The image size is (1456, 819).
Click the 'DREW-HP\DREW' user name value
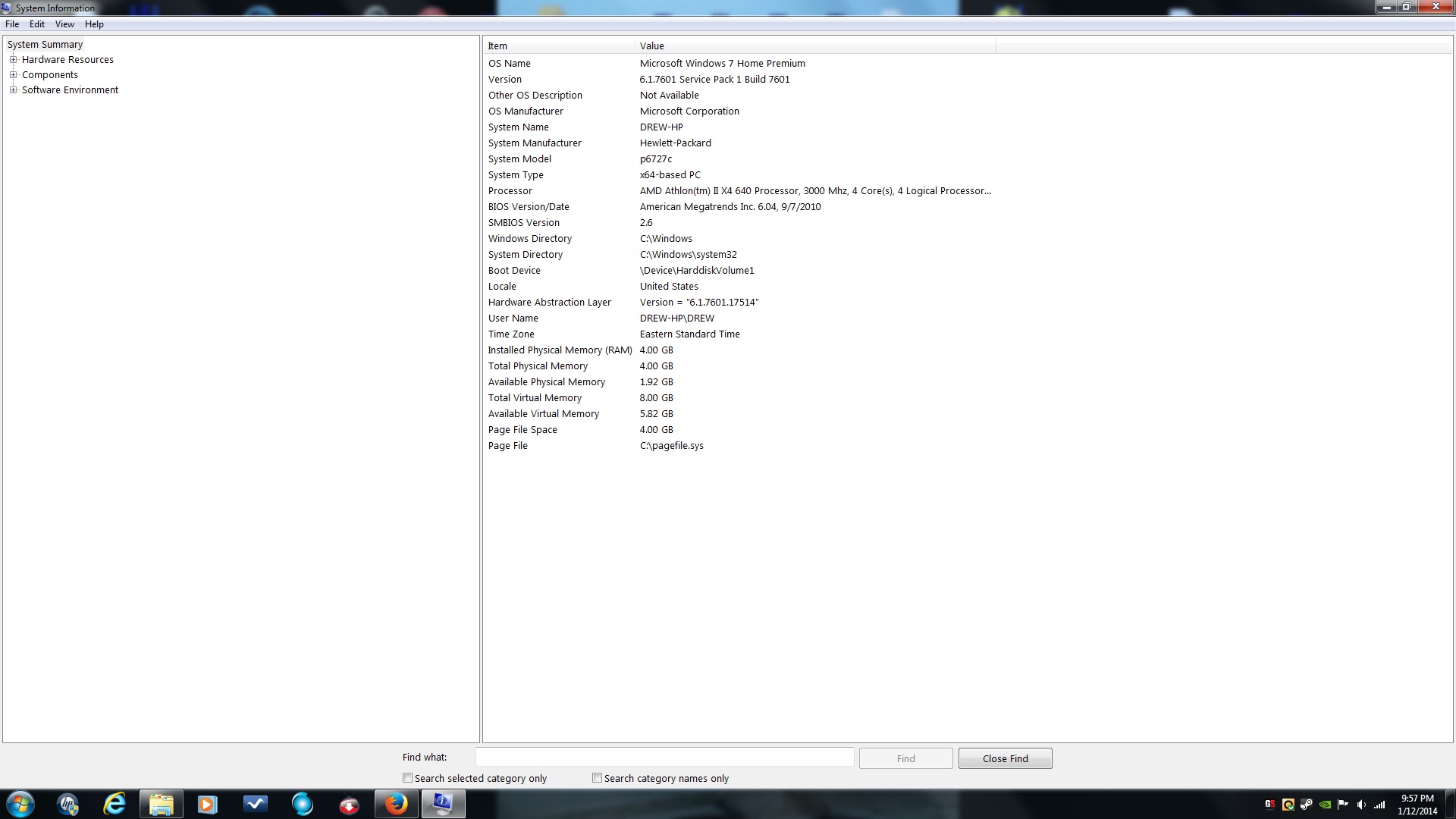[x=676, y=318]
